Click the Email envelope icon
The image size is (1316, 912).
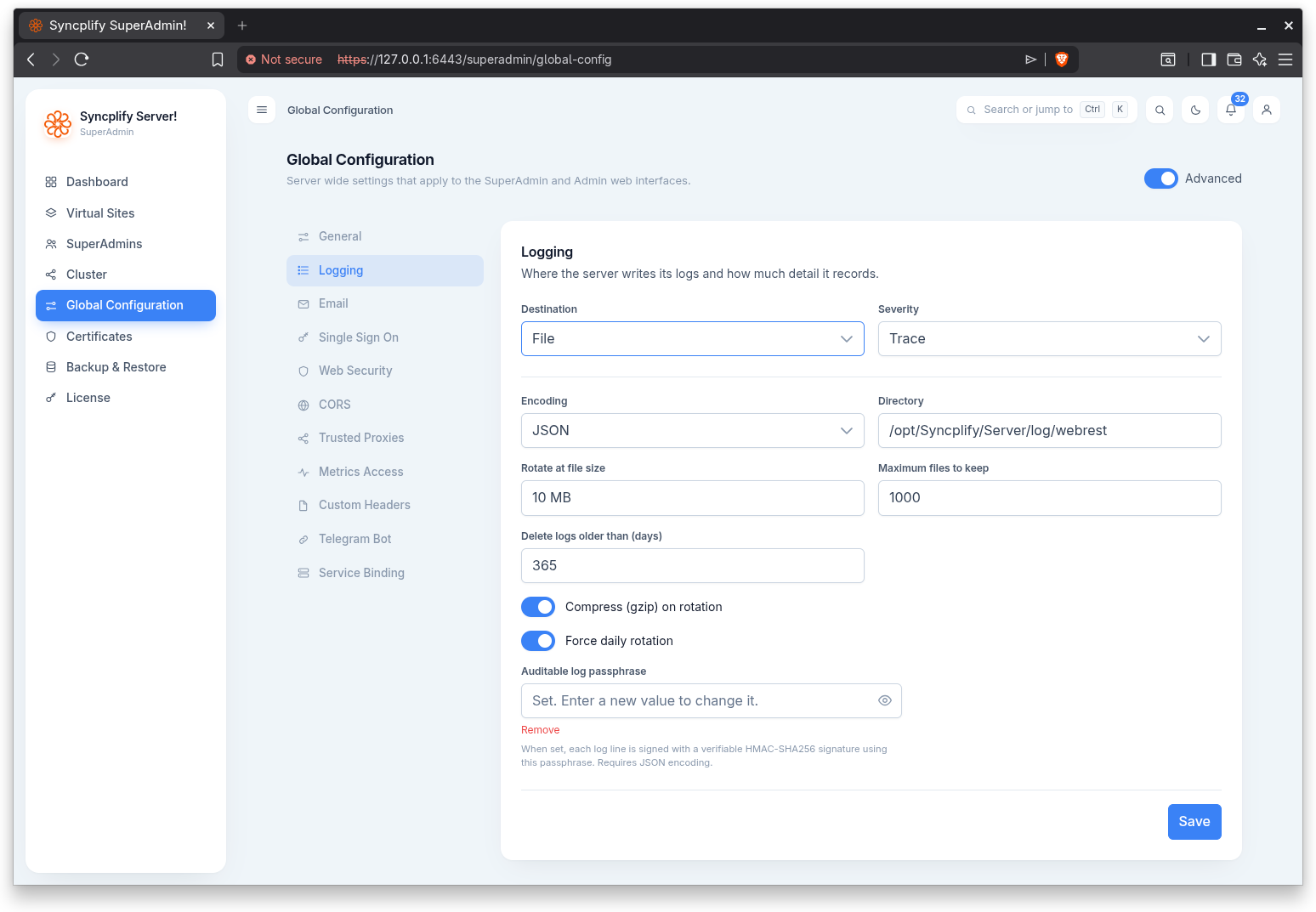(x=303, y=304)
